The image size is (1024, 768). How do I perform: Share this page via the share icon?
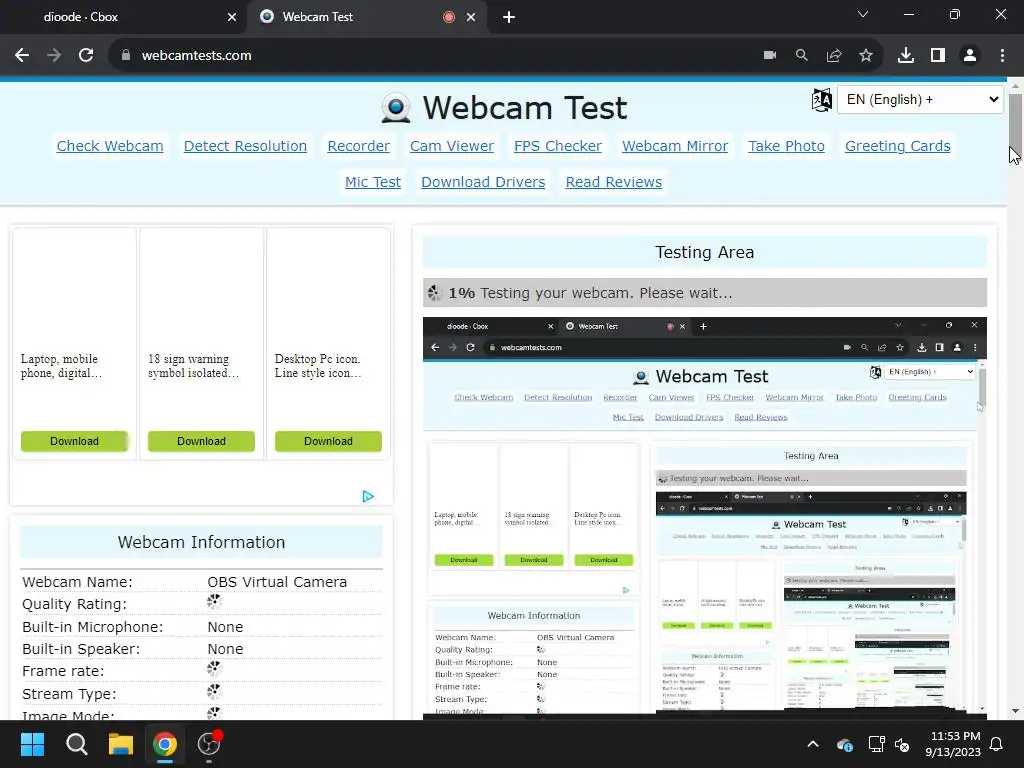point(834,56)
